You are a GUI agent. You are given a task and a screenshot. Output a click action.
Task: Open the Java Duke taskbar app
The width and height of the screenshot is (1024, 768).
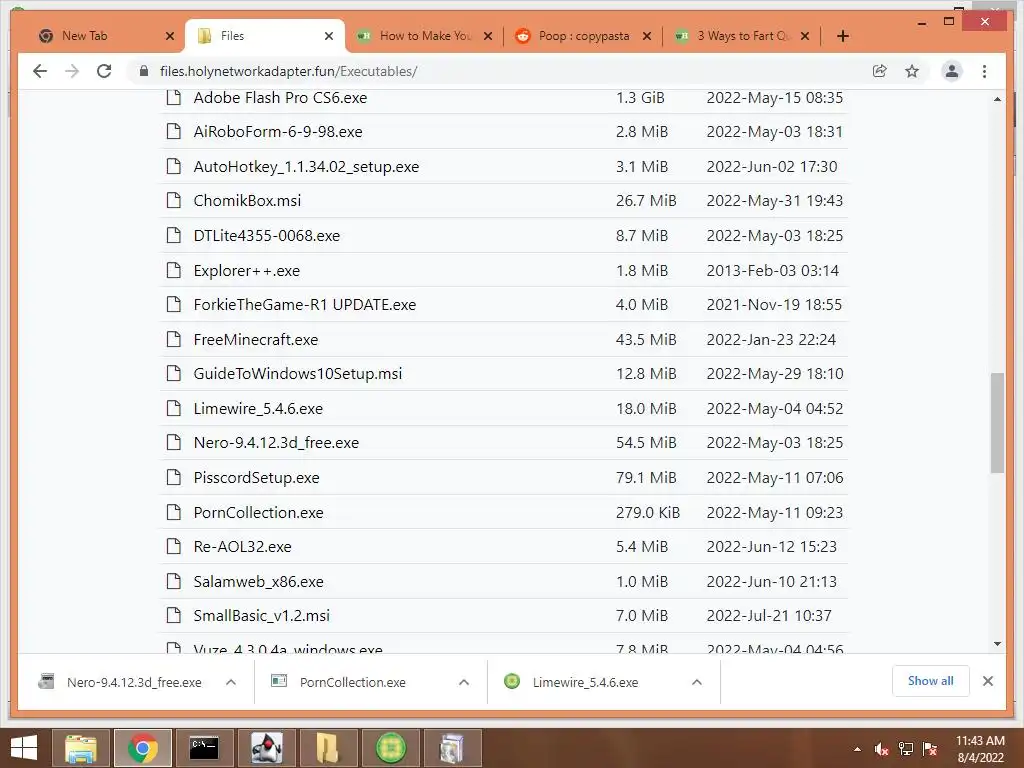266,748
